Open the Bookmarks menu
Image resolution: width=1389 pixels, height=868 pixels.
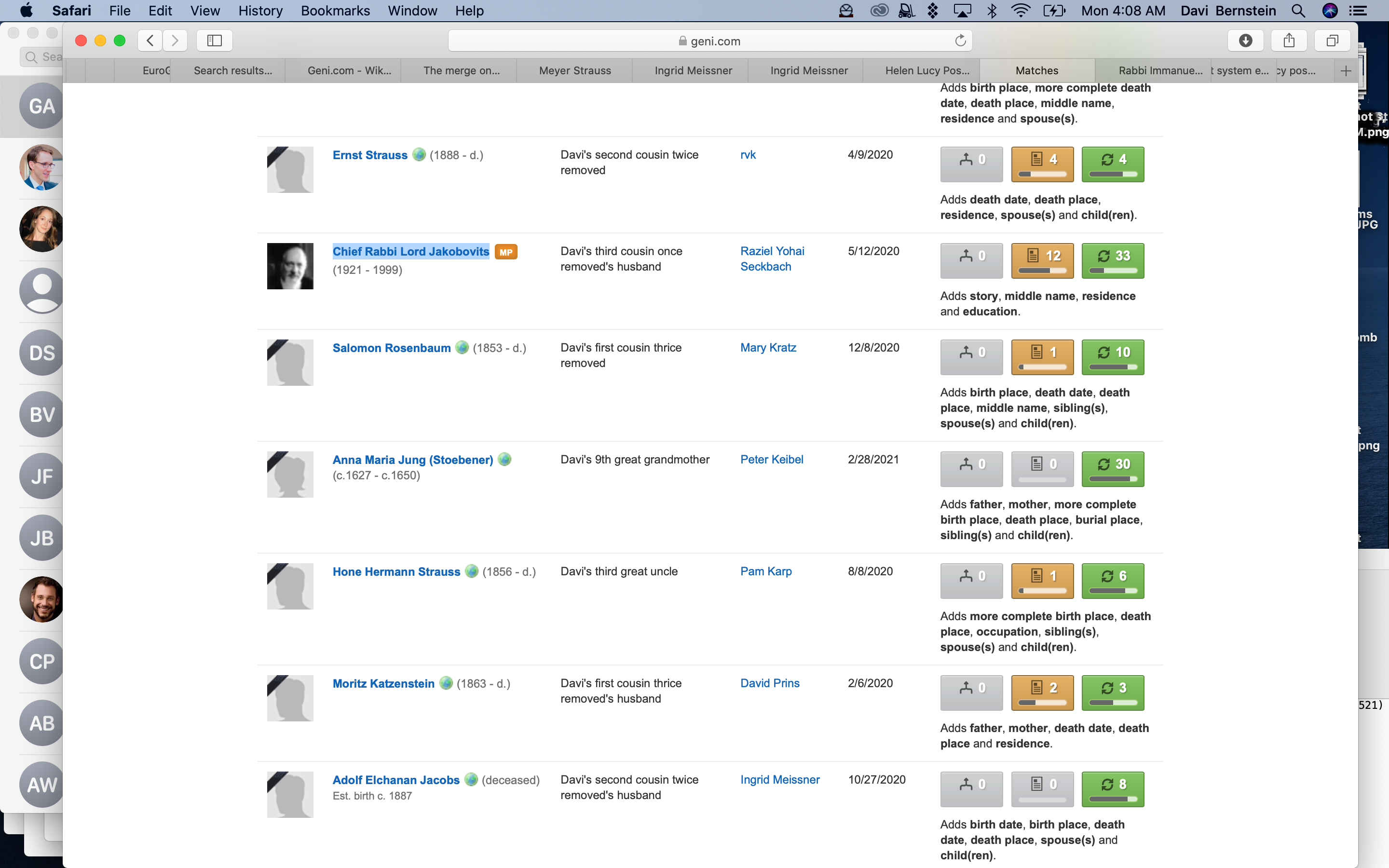click(335, 11)
